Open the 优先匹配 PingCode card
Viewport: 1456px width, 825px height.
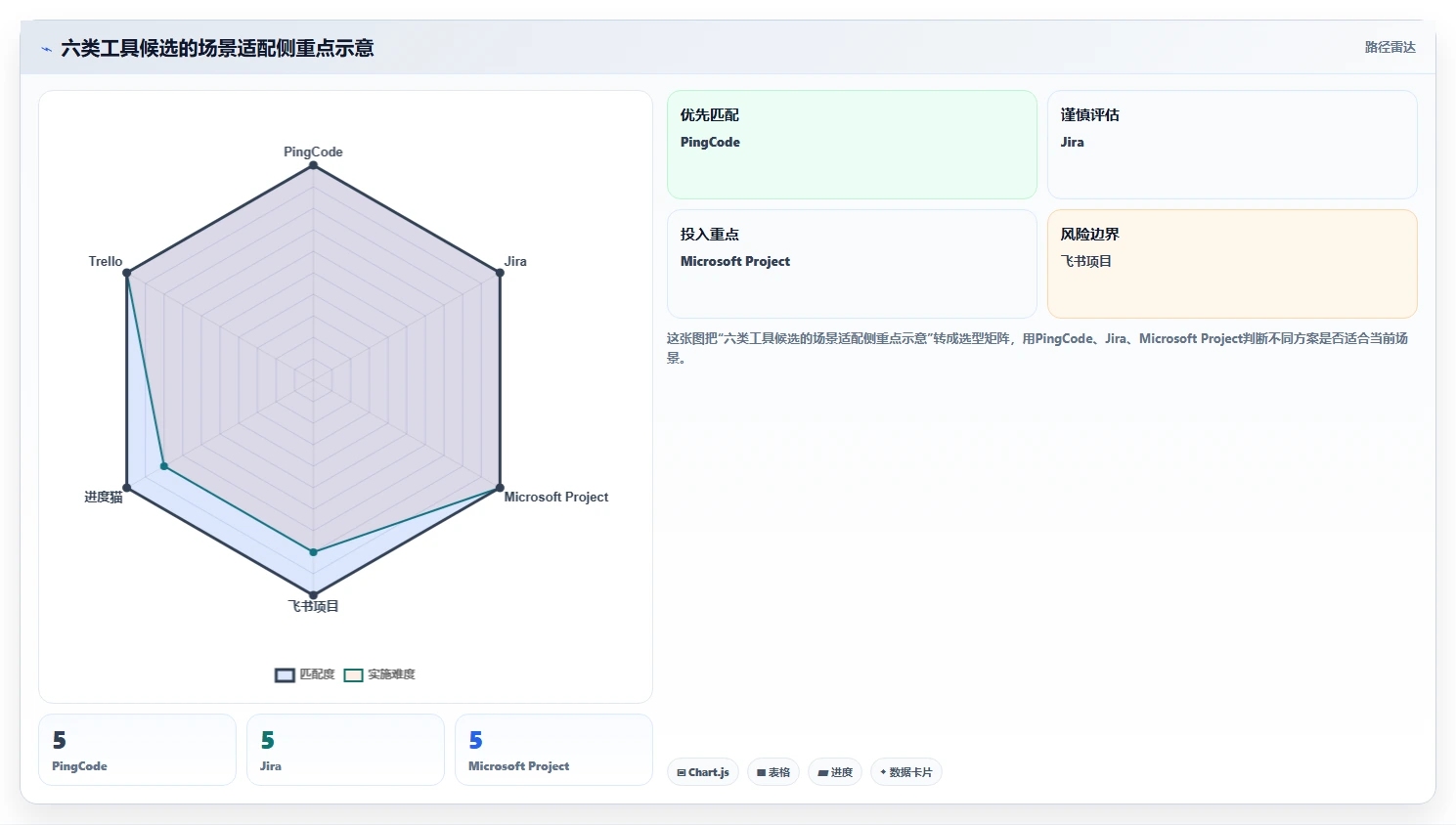[852, 145]
